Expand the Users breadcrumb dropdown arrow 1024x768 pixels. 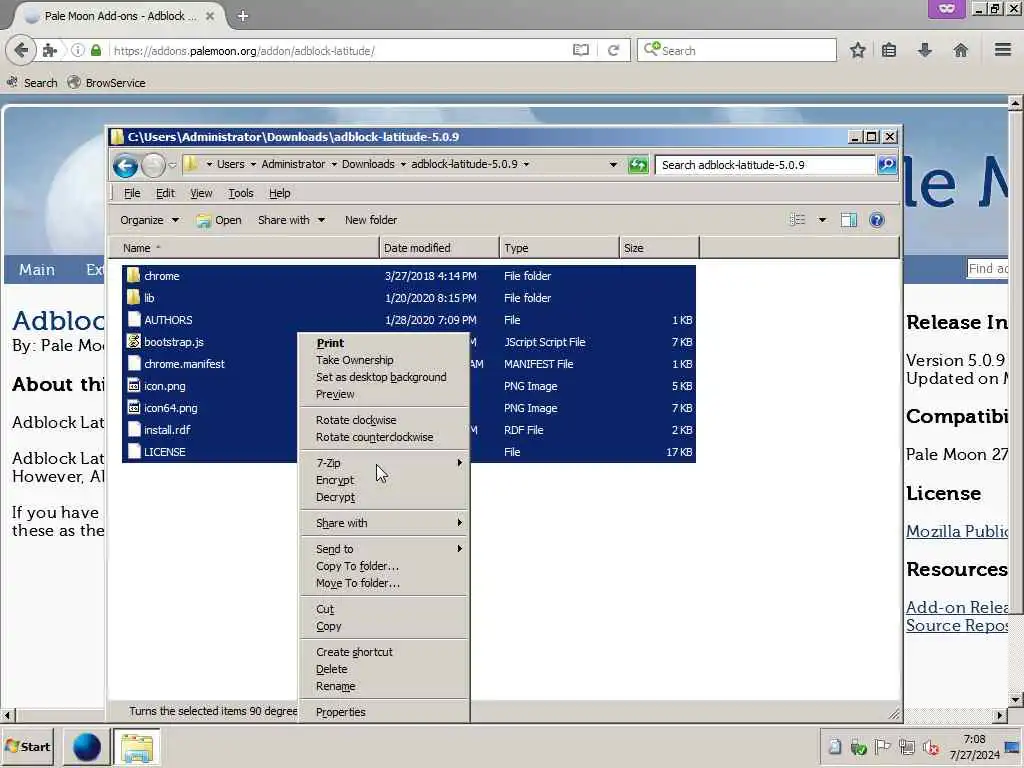pyautogui.click(x=253, y=165)
